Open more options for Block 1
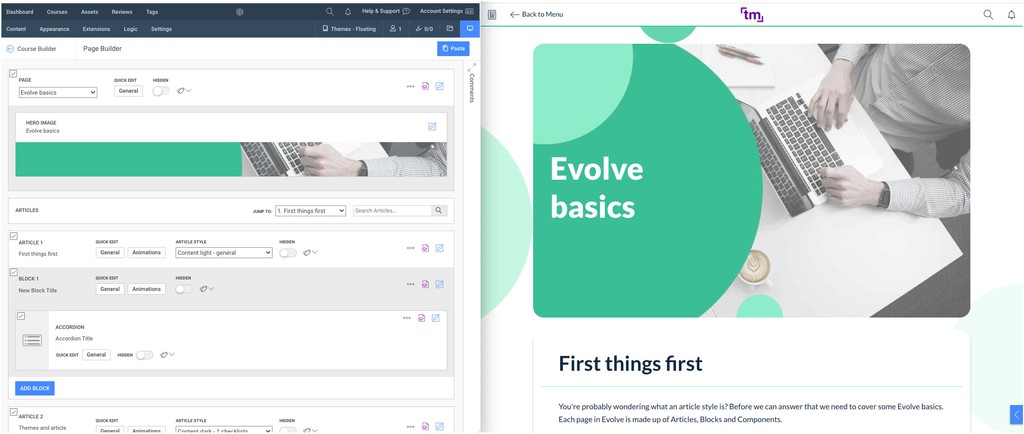Viewport: 1024px width, 434px height. tap(410, 285)
